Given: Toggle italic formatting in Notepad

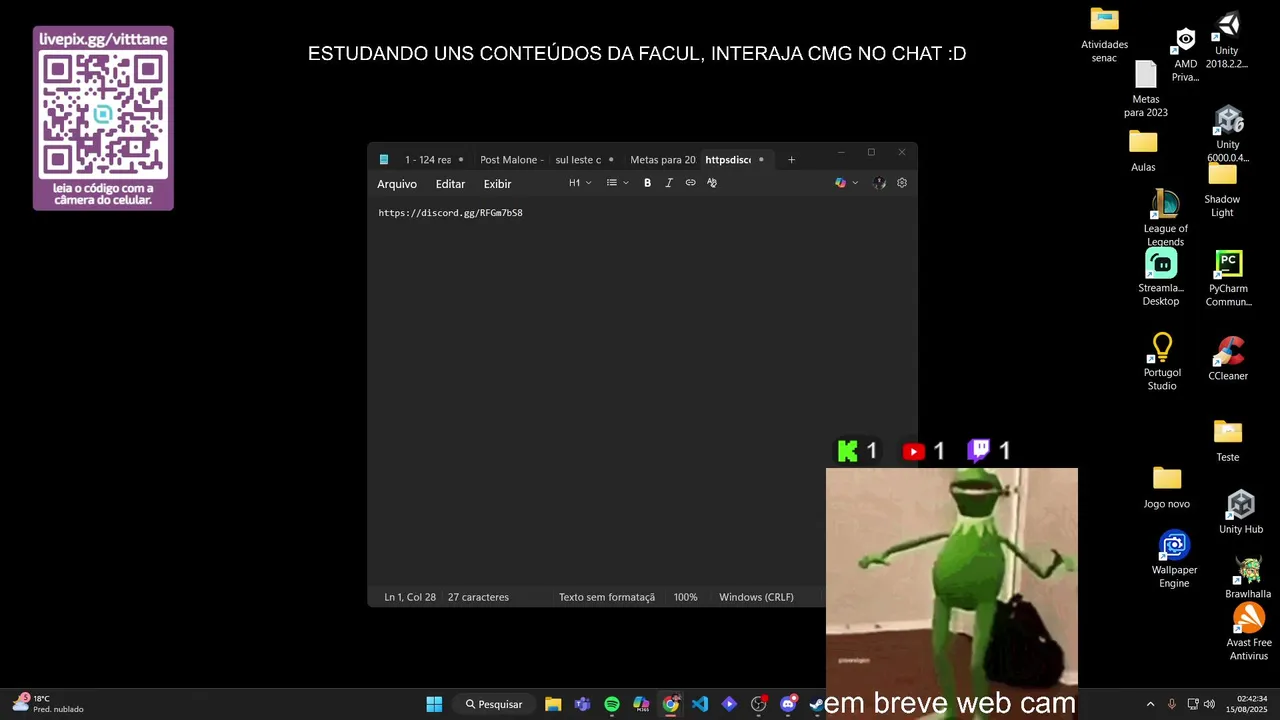Looking at the screenshot, I should tap(669, 183).
